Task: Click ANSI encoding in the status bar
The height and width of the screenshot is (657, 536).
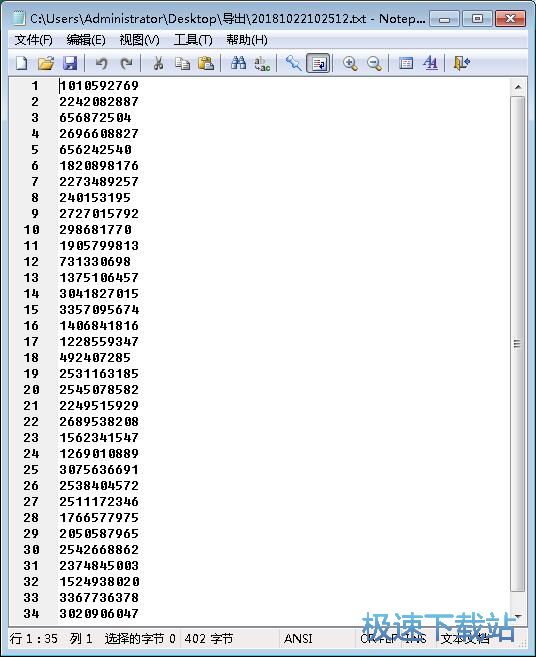Action: pos(298,638)
